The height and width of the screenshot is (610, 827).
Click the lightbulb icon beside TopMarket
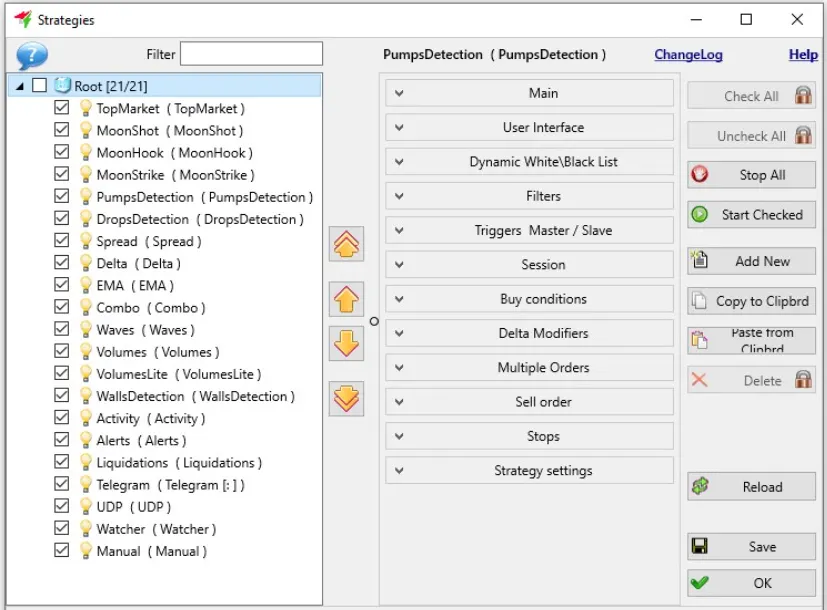point(85,108)
